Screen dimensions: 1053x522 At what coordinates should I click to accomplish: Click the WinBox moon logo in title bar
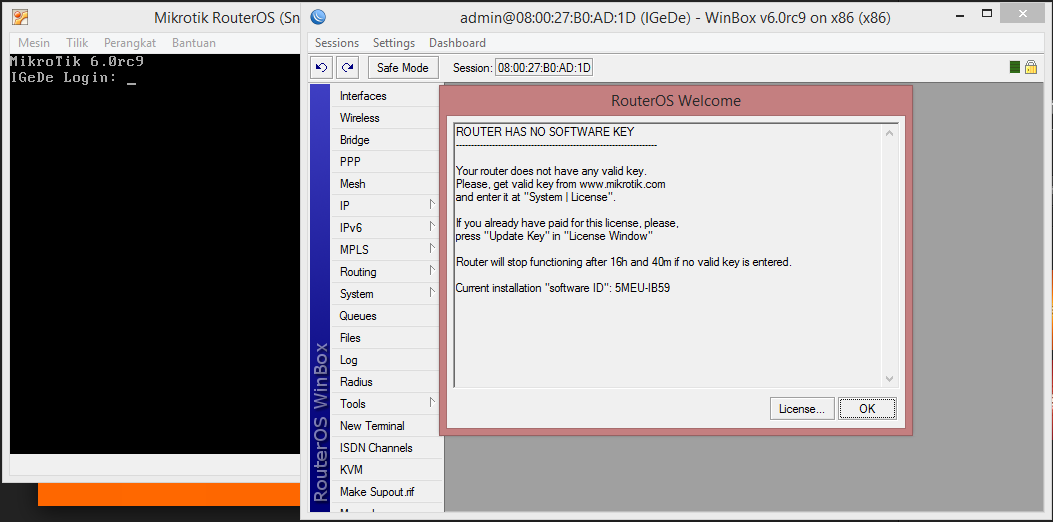(318, 18)
